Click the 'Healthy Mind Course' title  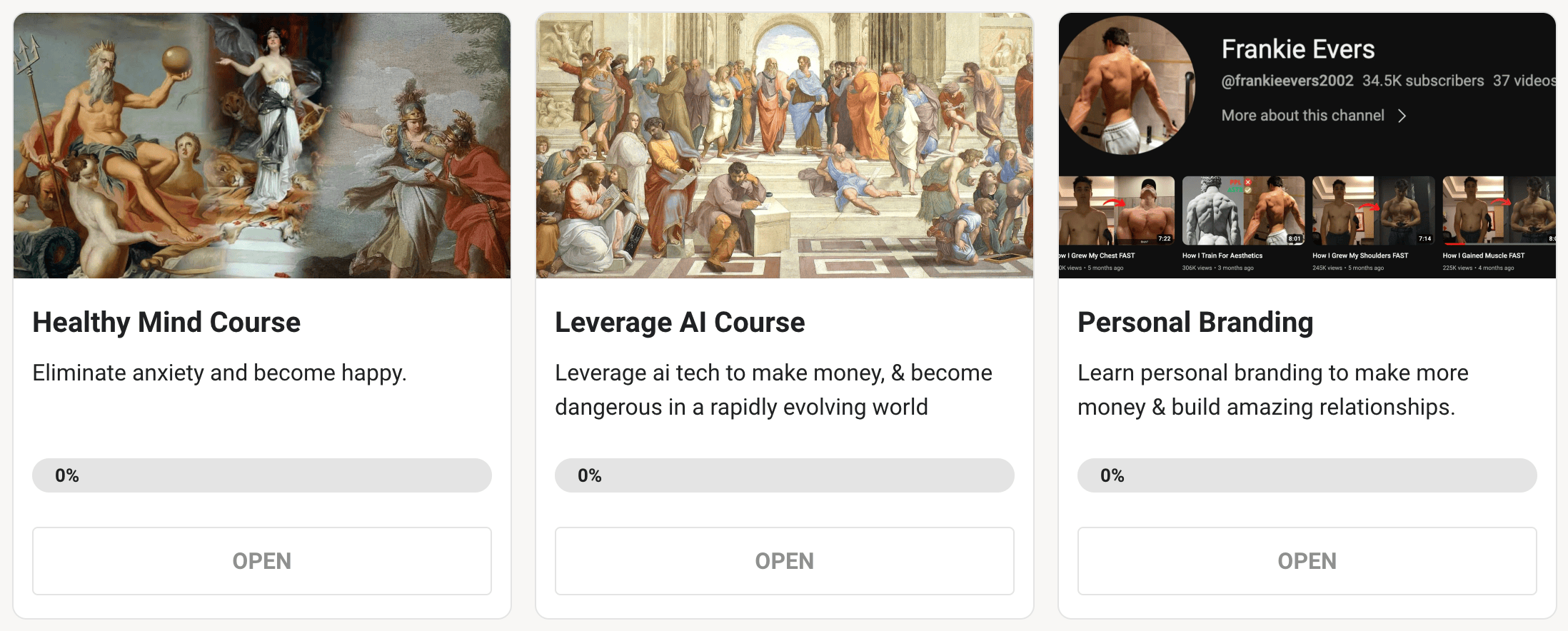click(x=166, y=323)
